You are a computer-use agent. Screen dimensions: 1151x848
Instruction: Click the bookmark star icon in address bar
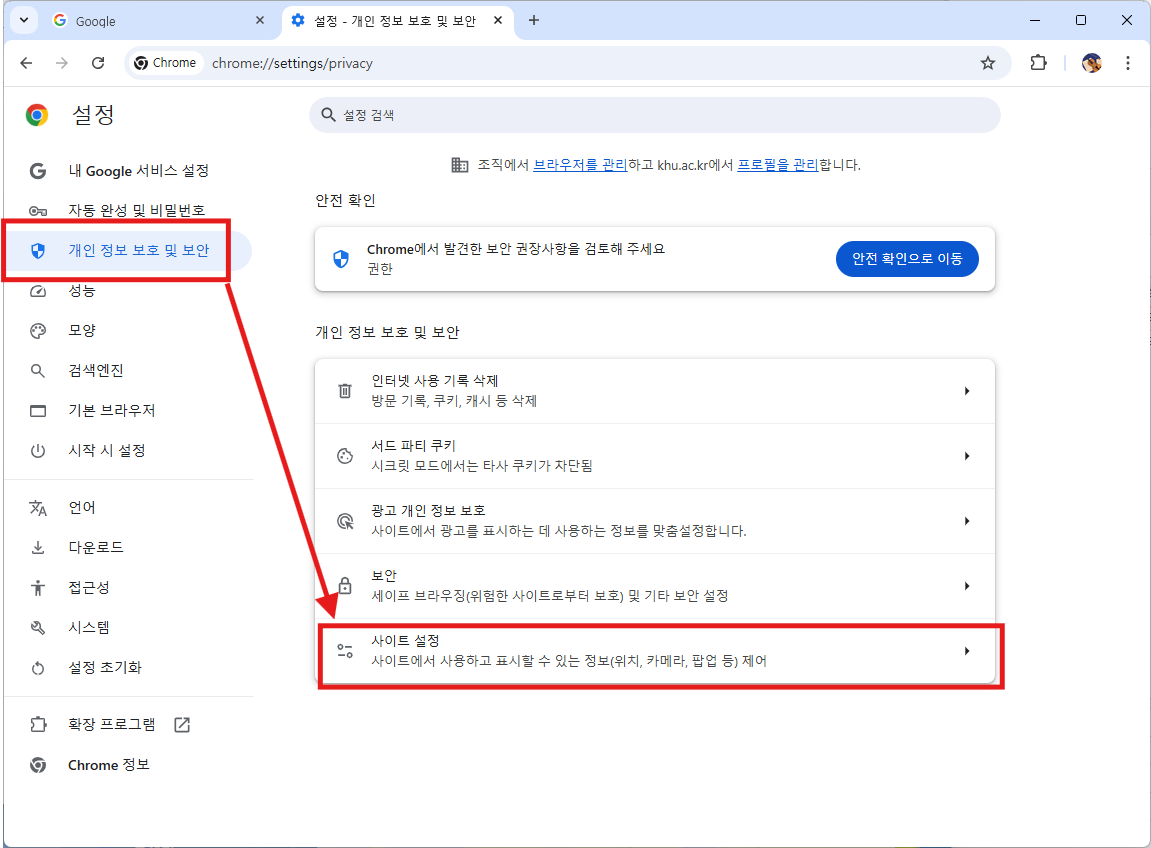[x=988, y=63]
